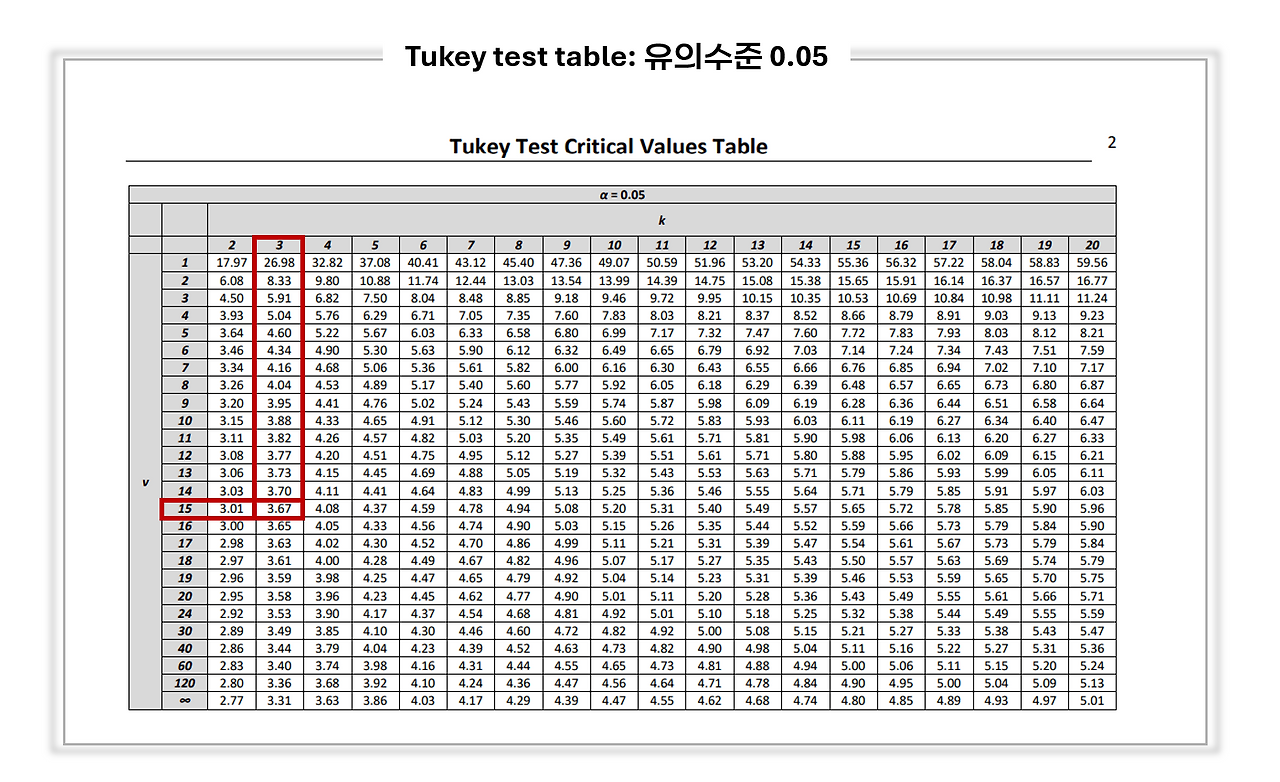Click value 9.23 in row 4
The image size is (1280, 782).
[x=1092, y=316]
